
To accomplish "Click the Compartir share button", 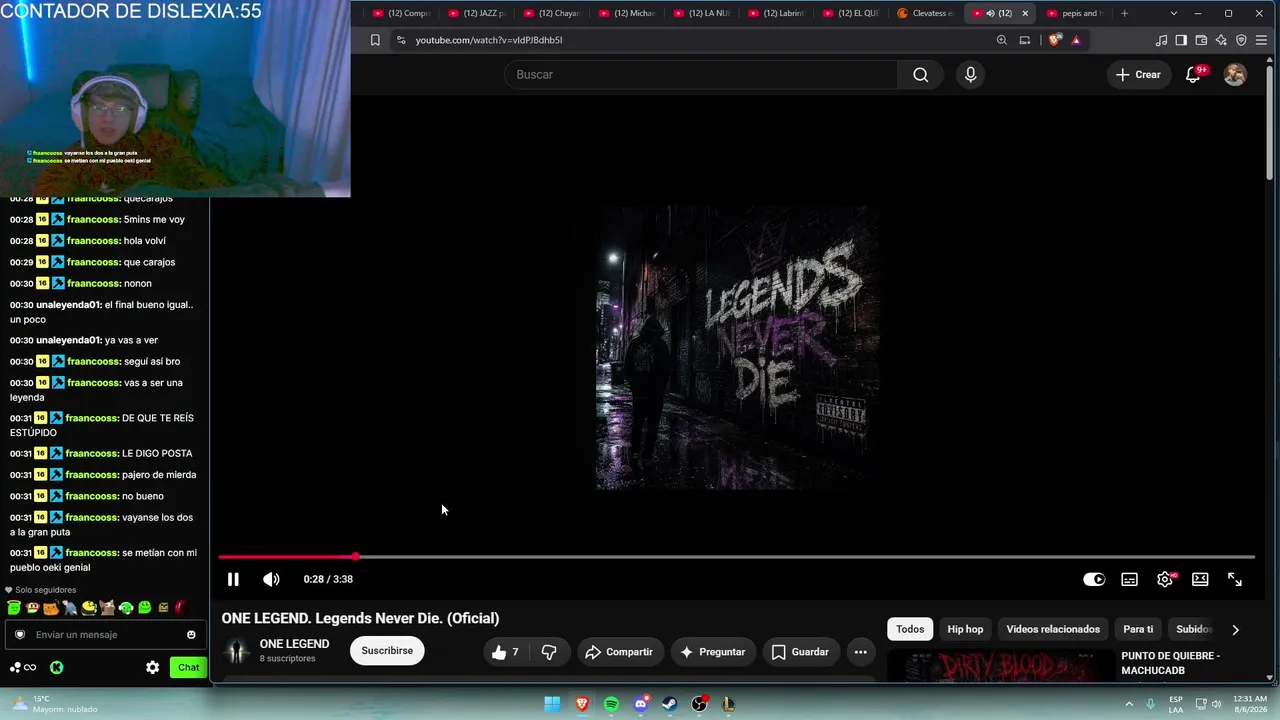I will coord(619,652).
